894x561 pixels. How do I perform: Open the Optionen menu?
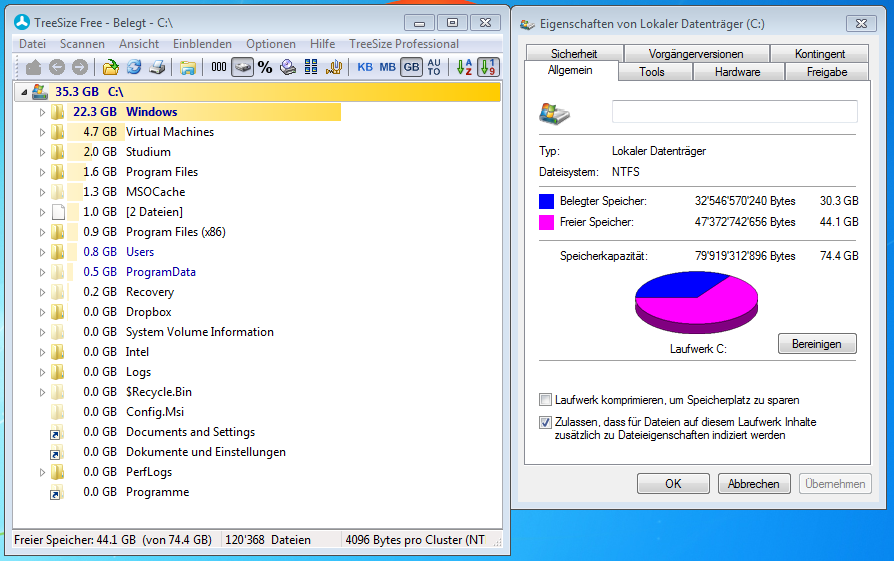click(x=271, y=44)
